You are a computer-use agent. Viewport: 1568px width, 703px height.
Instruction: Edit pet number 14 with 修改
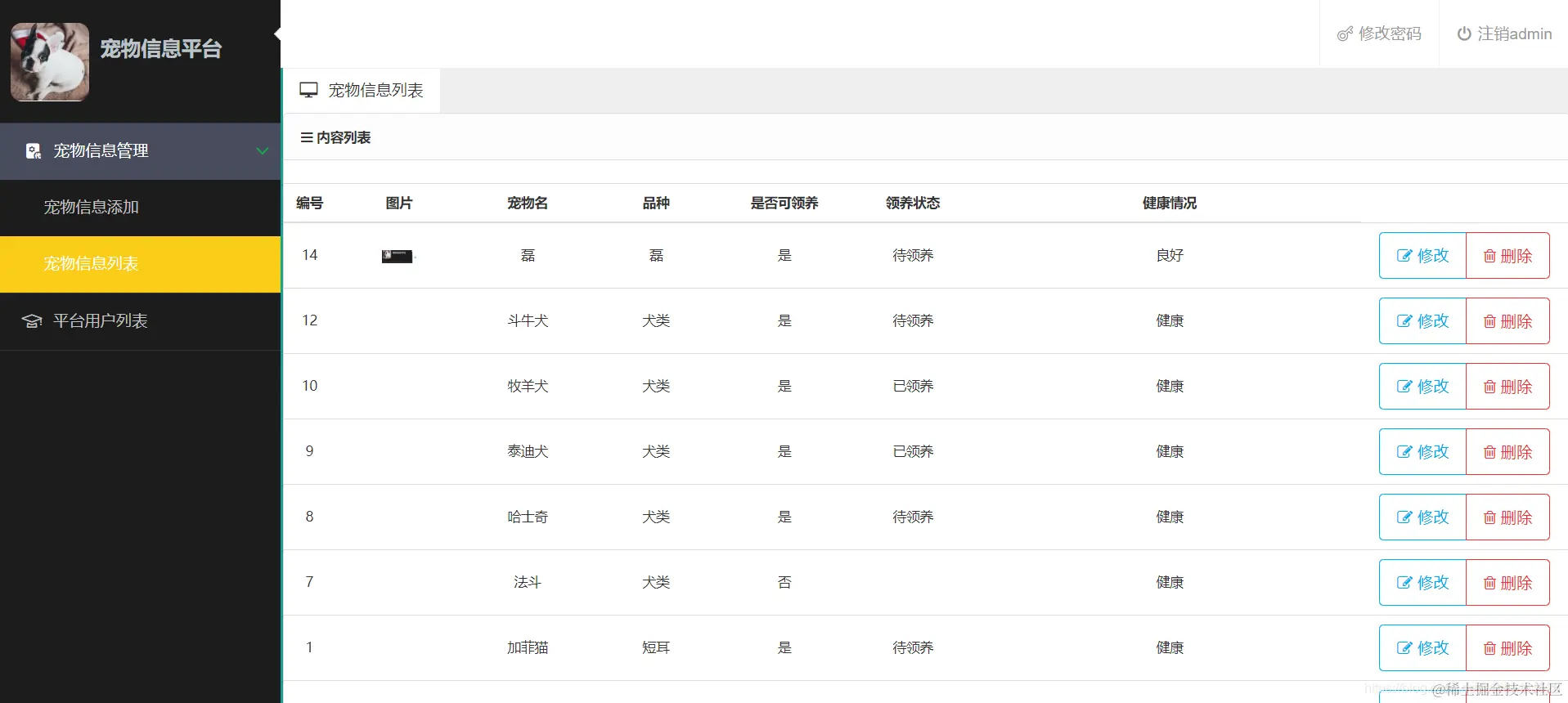[1422, 256]
